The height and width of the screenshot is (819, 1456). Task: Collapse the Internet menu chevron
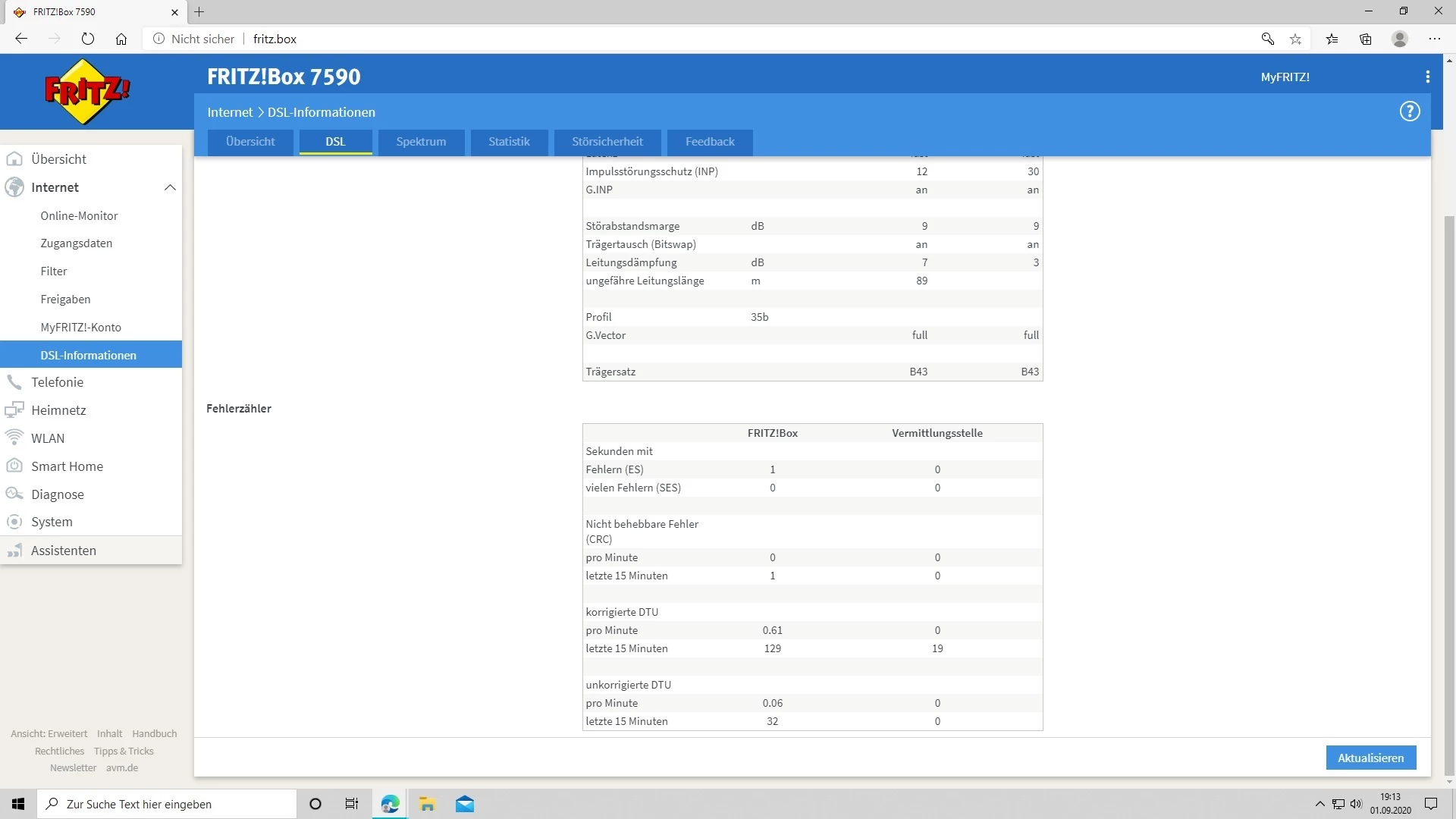click(x=170, y=187)
